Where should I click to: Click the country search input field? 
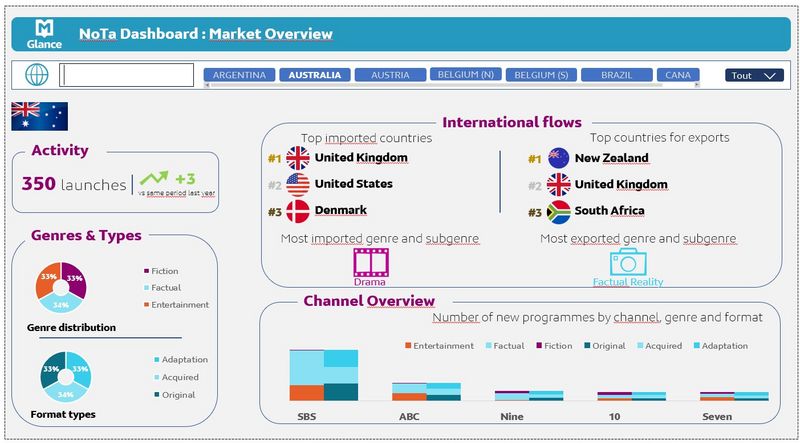click(127, 75)
